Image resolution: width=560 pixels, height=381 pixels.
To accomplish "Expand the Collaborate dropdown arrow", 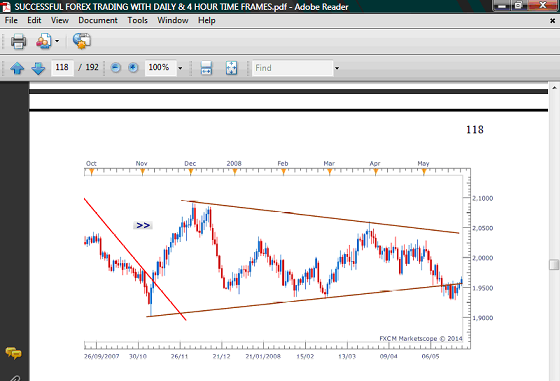I will pyautogui.click(x=57, y=41).
